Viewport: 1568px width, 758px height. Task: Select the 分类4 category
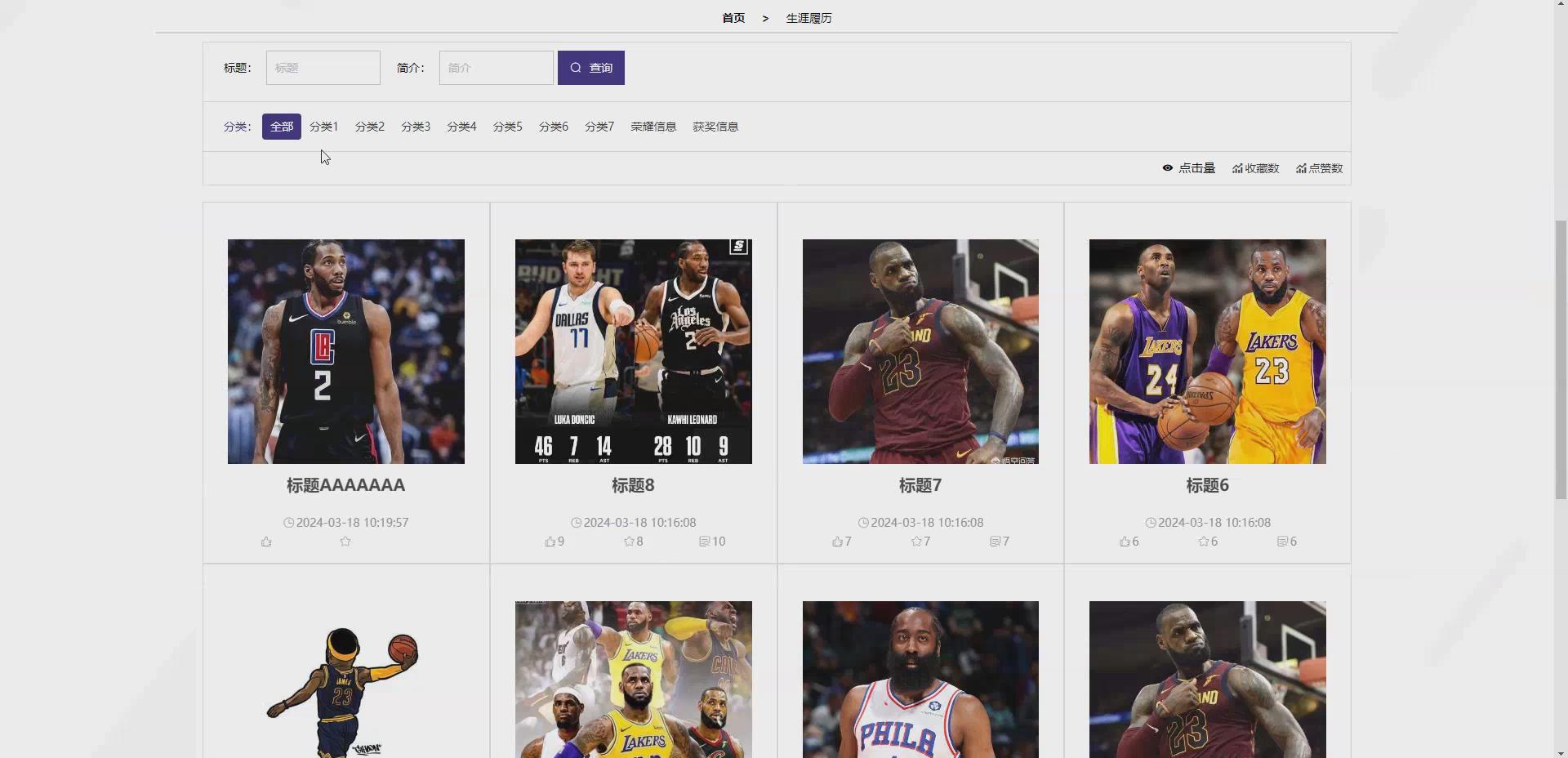click(x=461, y=127)
